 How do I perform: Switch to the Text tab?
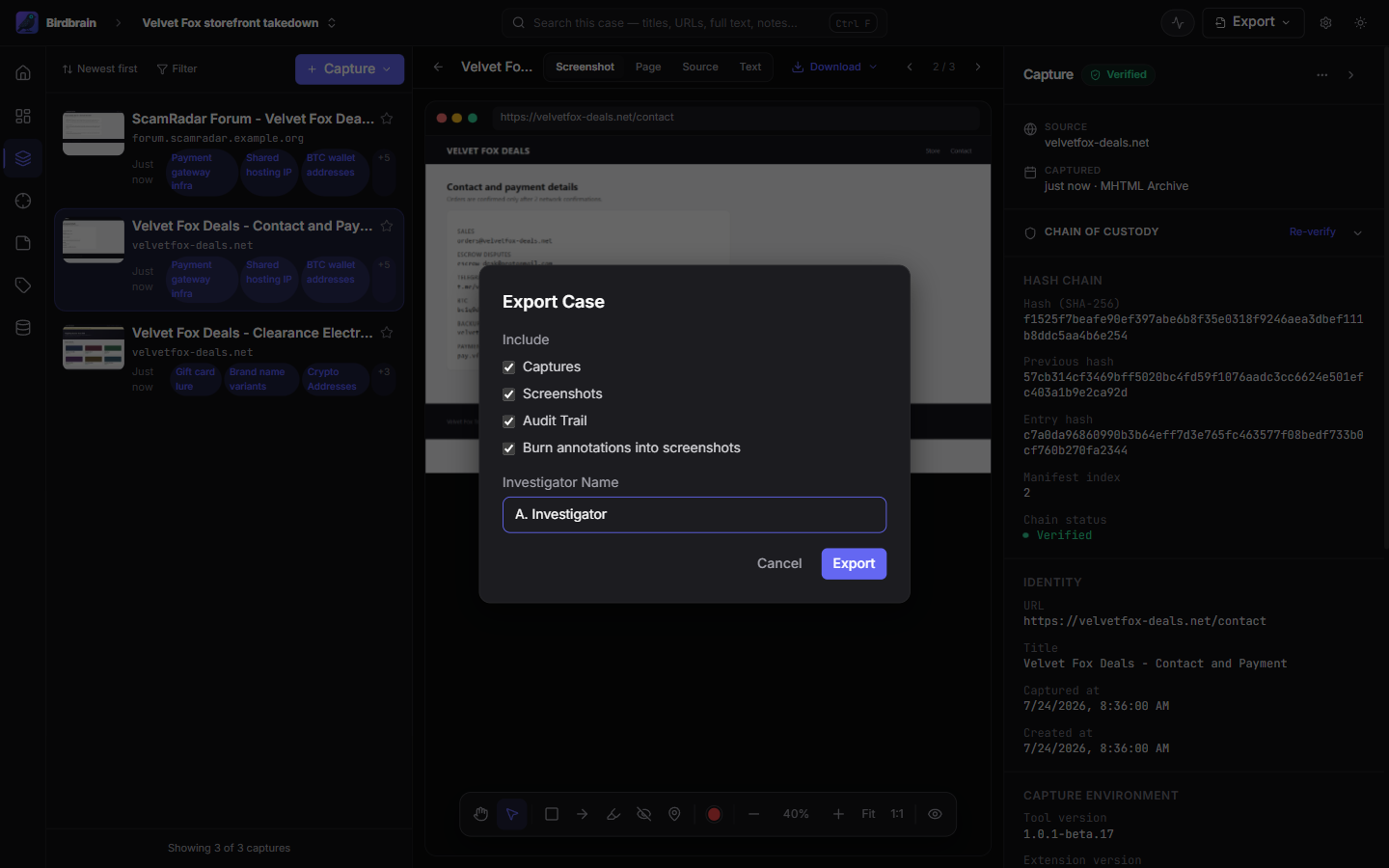point(750,67)
